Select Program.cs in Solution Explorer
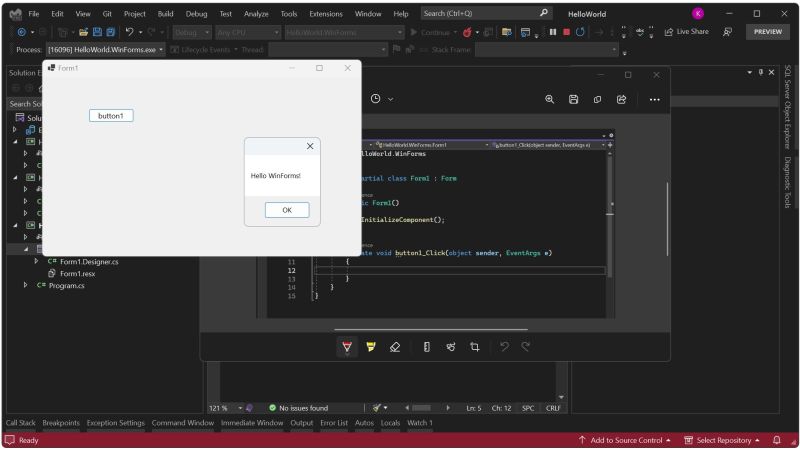Viewport: 800px width, 450px height. [67, 285]
